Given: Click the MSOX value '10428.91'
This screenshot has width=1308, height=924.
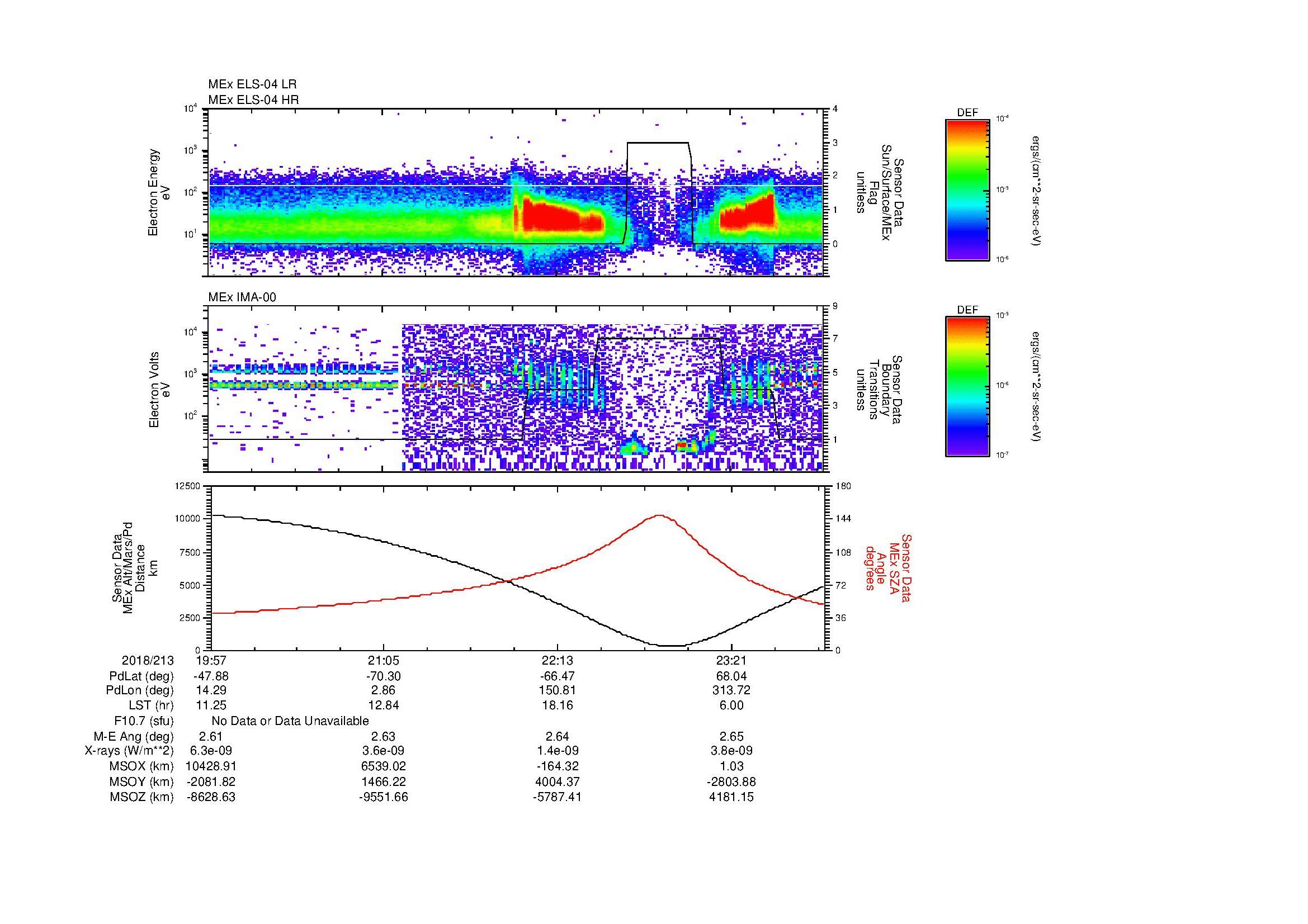Looking at the screenshot, I should [x=211, y=766].
